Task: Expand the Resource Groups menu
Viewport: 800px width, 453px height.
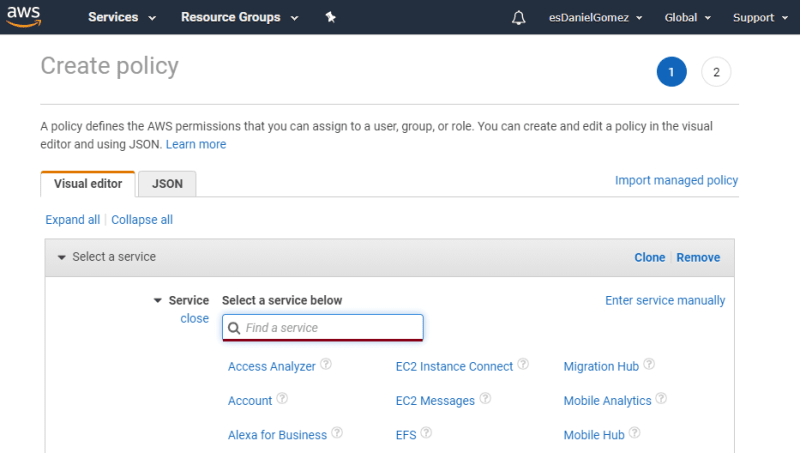Action: click(x=239, y=17)
